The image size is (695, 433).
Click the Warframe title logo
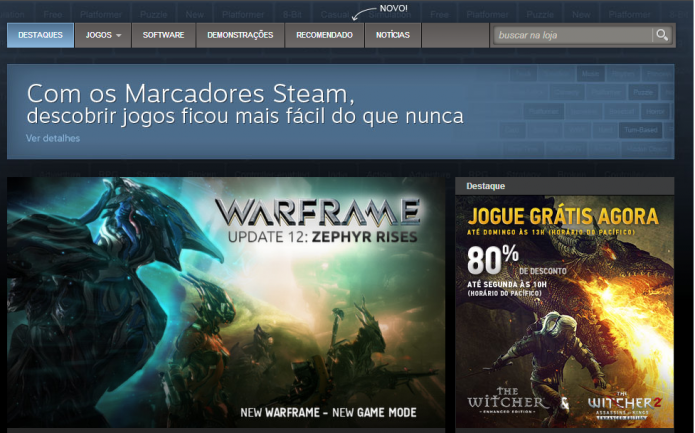pos(317,212)
